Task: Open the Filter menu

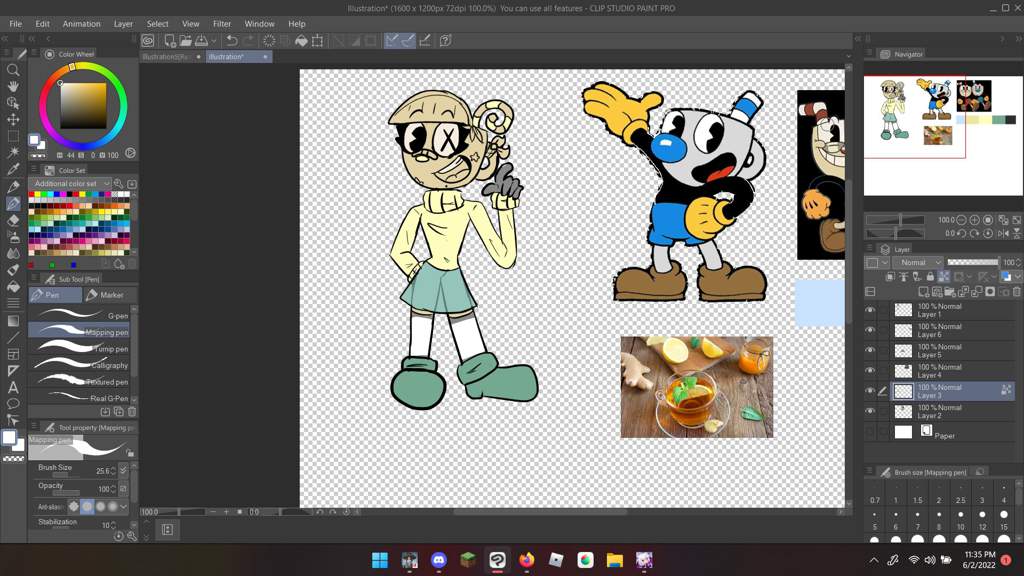Action: click(x=222, y=24)
